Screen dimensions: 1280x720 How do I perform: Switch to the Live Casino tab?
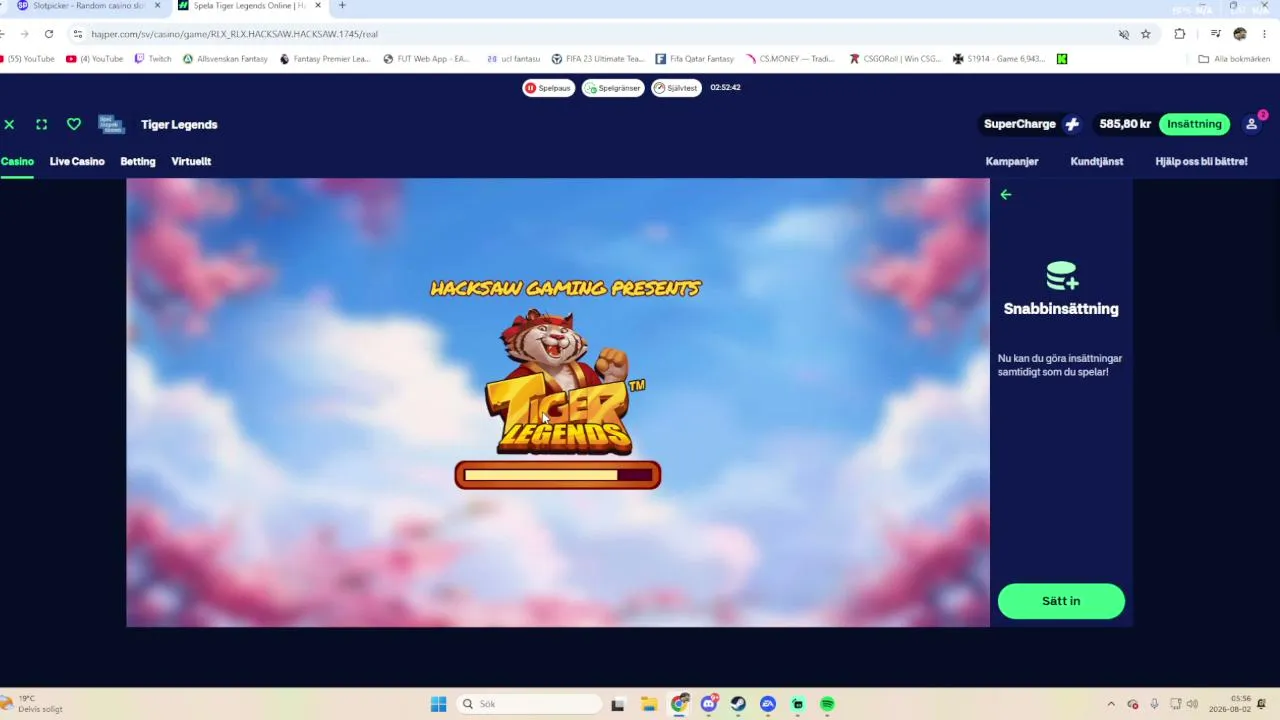coord(77,161)
